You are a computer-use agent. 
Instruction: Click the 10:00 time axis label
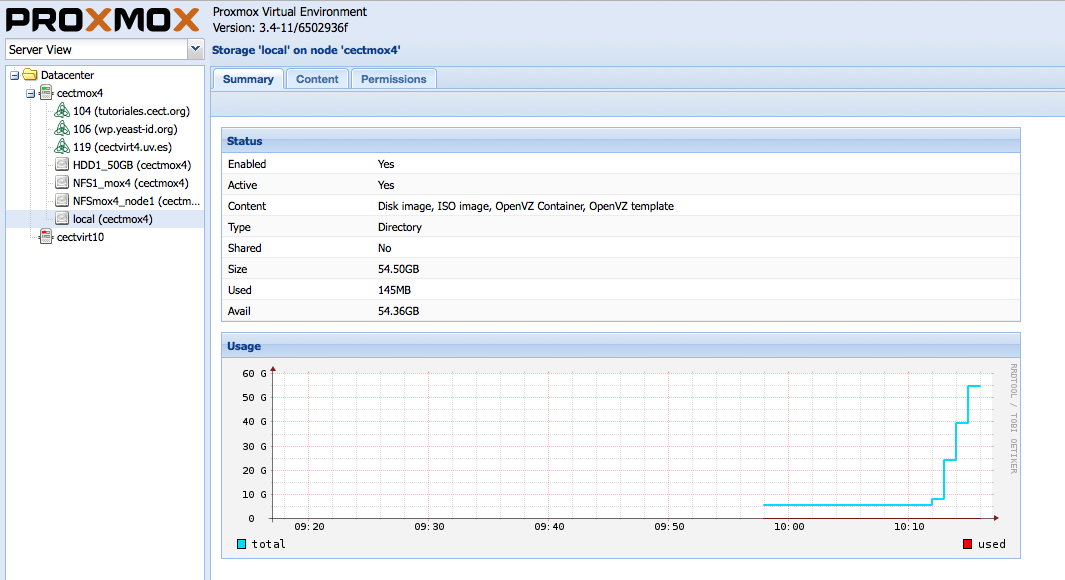pos(789,526)
